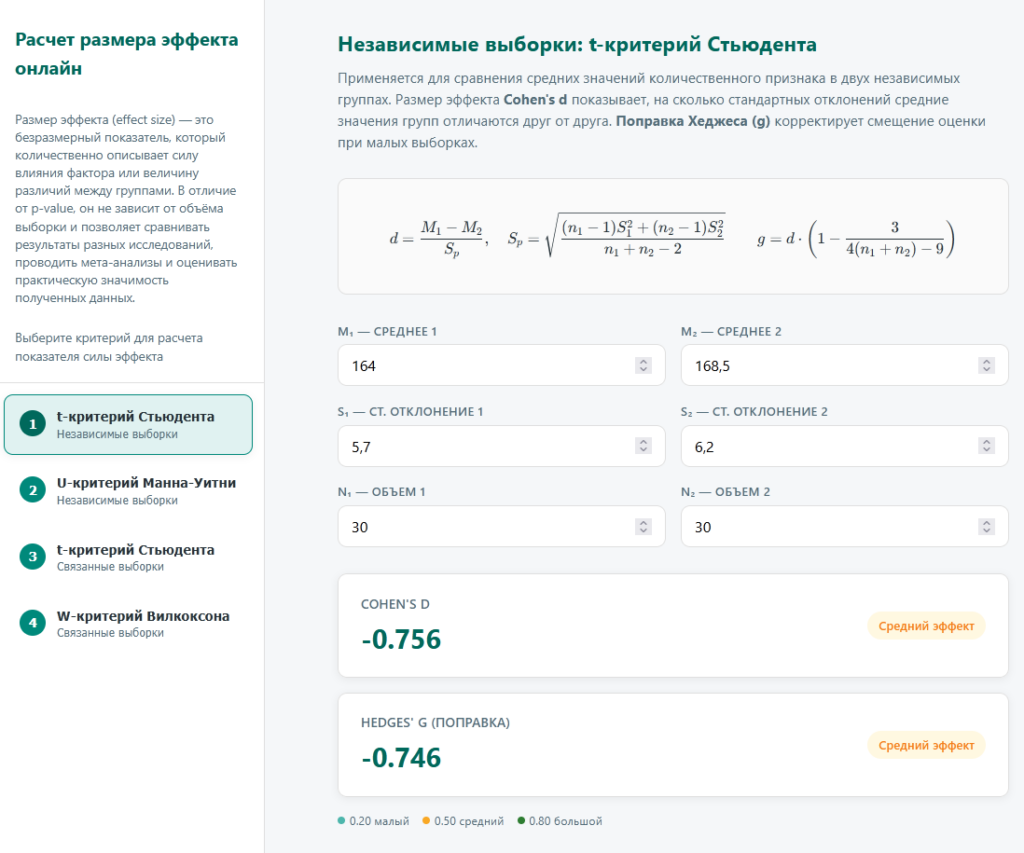The height and width of the screenshot is (853, 1024).
Task: Select numbered circle 1 for Student's t-test
Action: (x=33, y=424)
